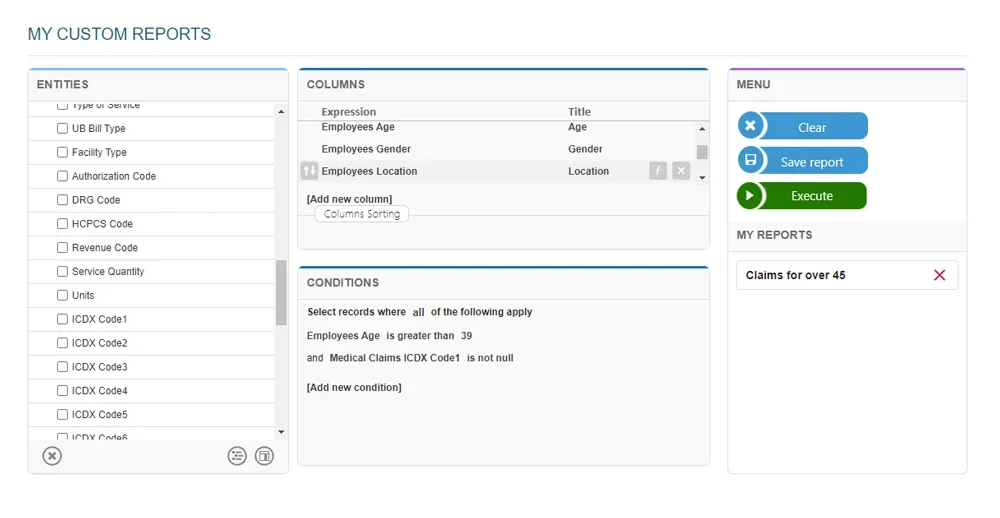Enable the DRG Code entity checkbox
The height and width of the screenshot is (518, 1000).
tap(63, 200)
